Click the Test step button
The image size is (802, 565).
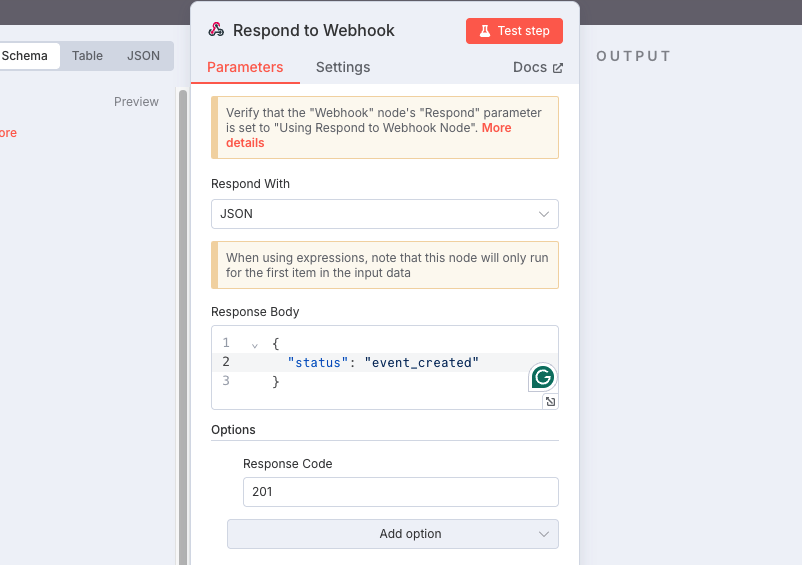(x=514, y=31)
